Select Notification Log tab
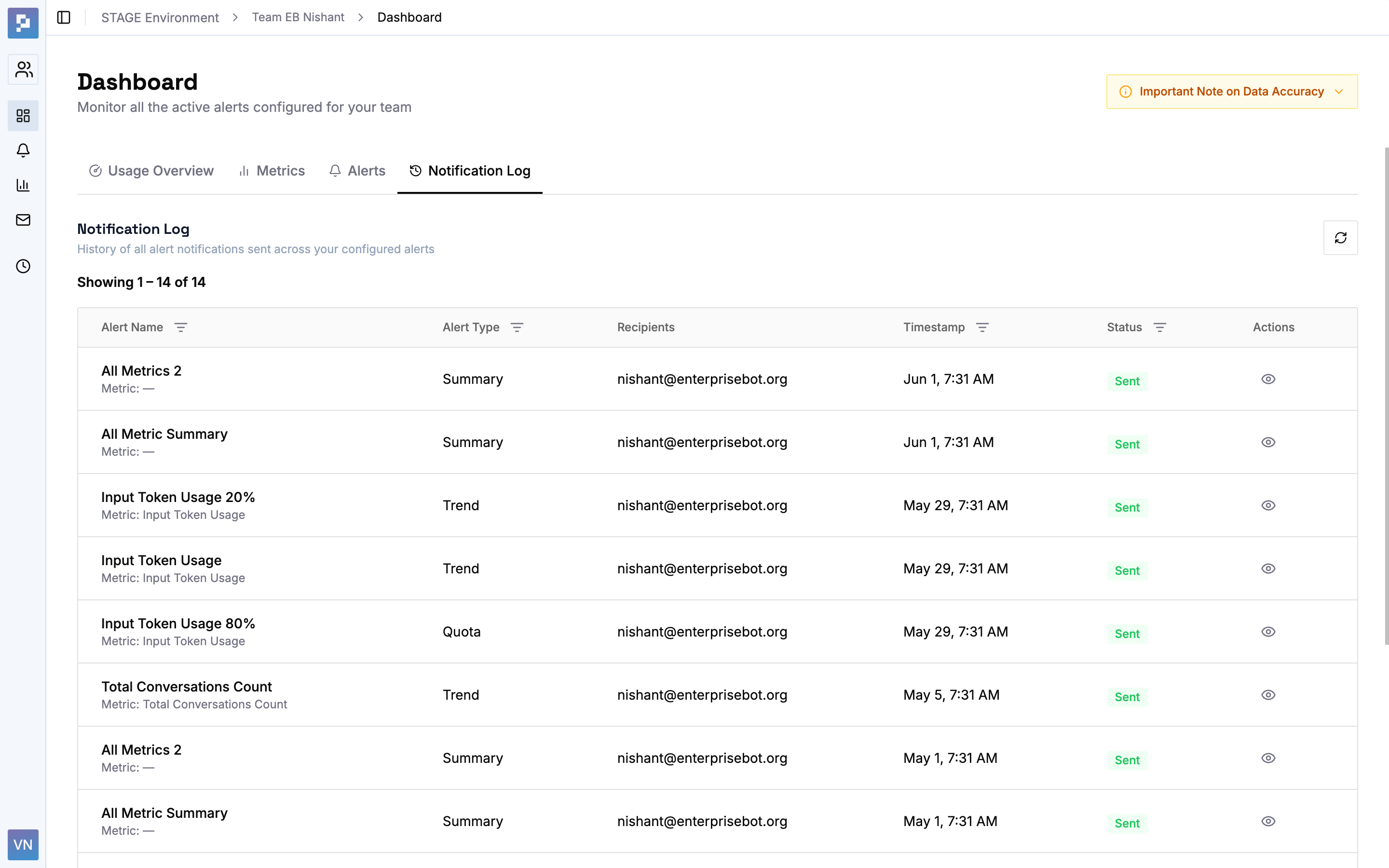 (469, 171)
